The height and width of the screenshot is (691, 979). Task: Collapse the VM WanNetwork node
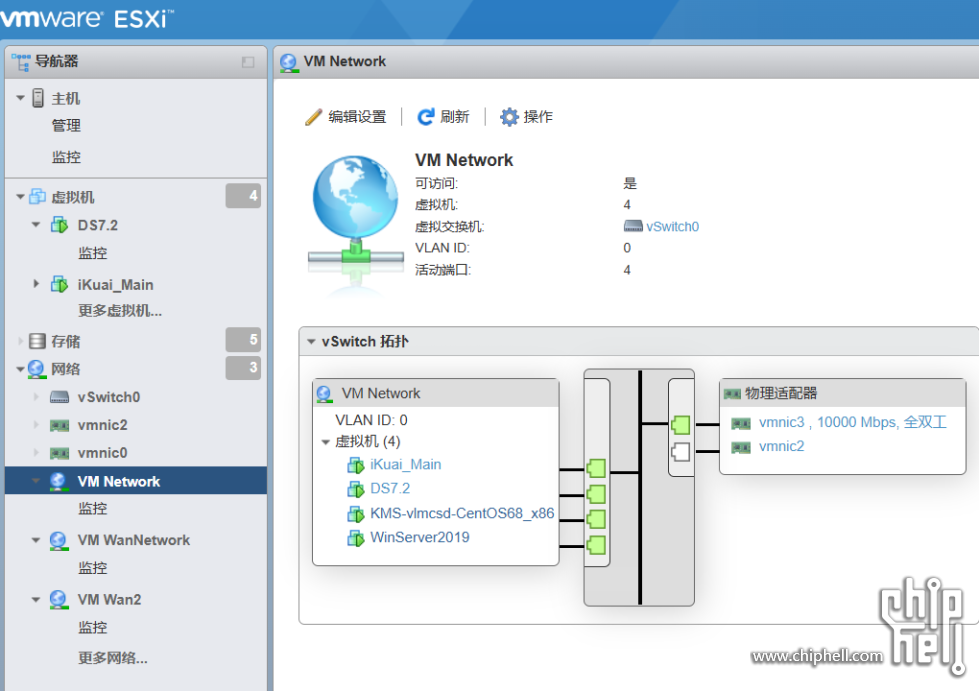click(x=36, y=541)
